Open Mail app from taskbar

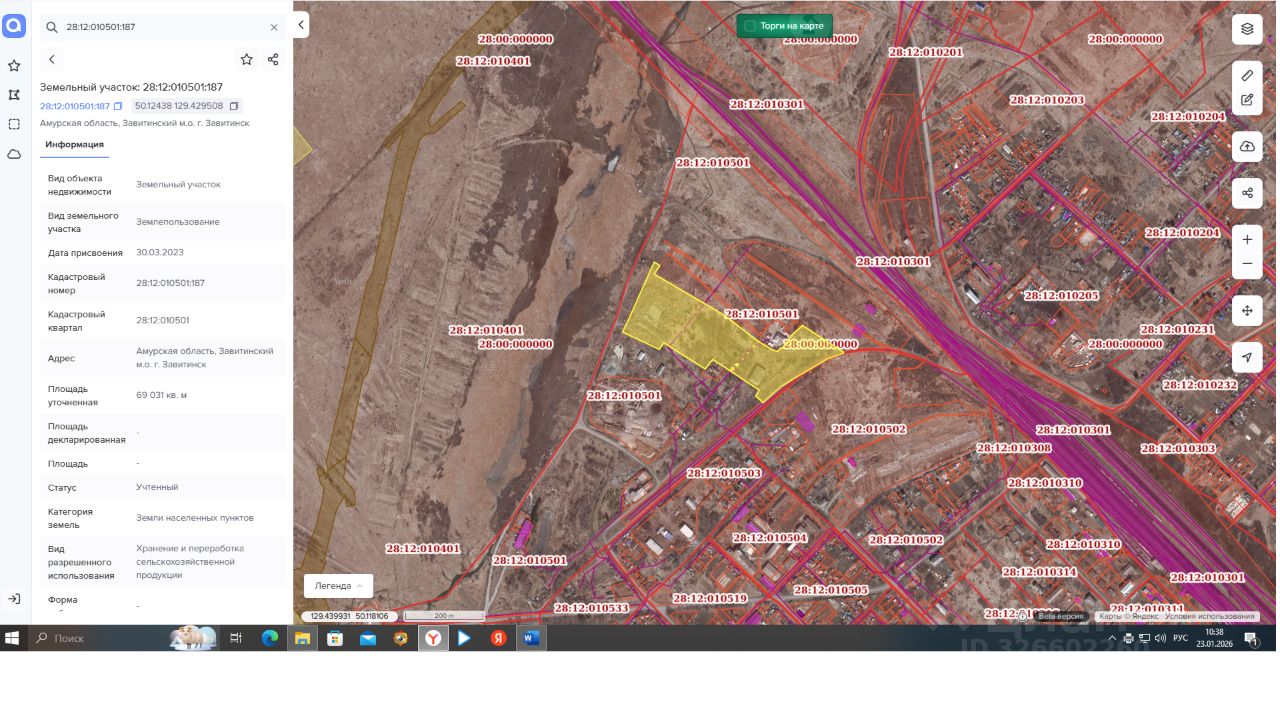pos(368,638)
